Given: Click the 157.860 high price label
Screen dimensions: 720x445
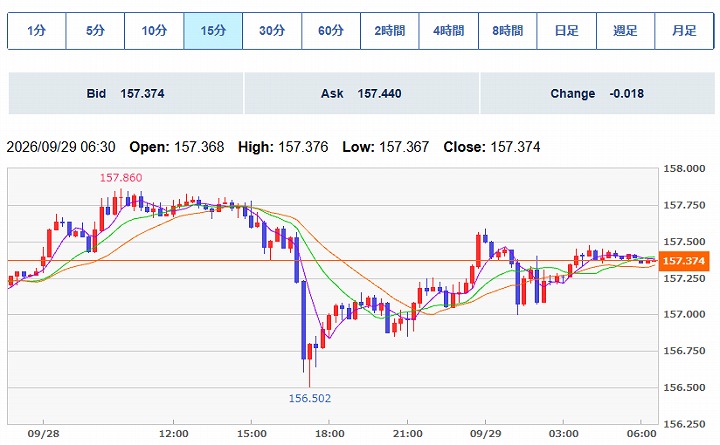Looking at the screenshot, I should click(121, 178).
